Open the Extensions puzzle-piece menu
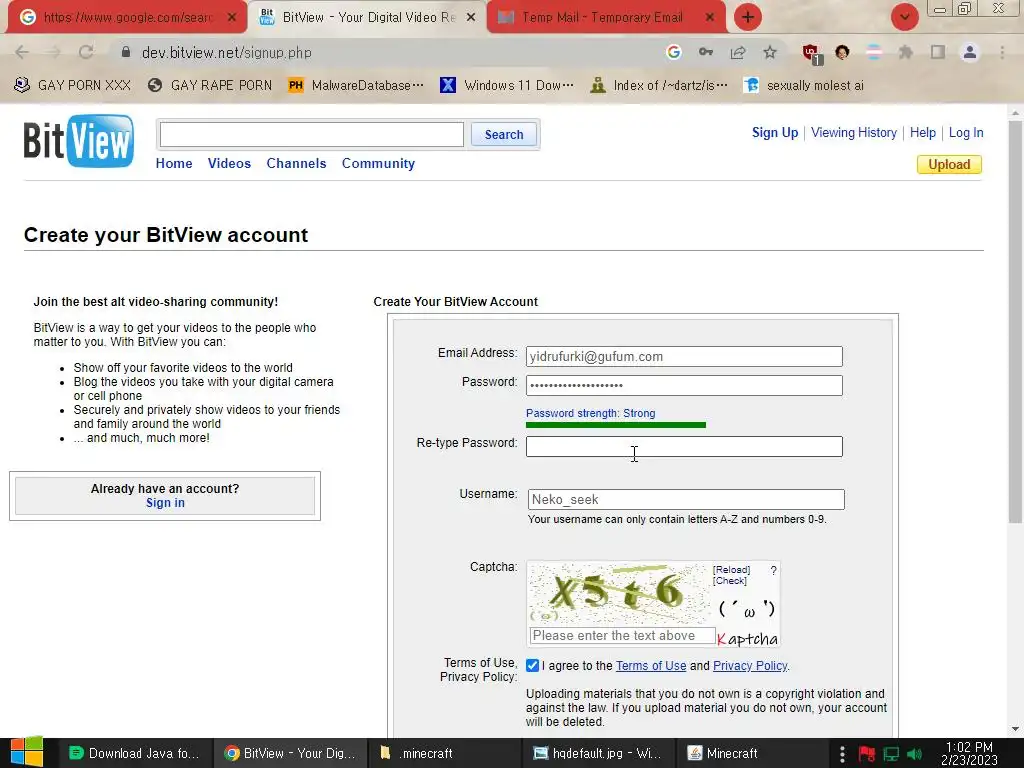Viewport: 1024px width, 768px height. 905,52
